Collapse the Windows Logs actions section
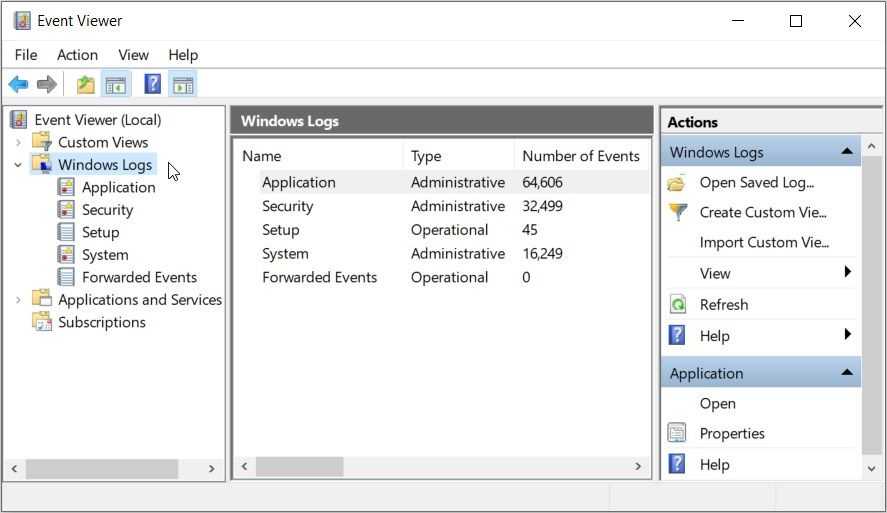Image resolution: width=887 pixels, height=513 pixels. (x=846, y=152)
